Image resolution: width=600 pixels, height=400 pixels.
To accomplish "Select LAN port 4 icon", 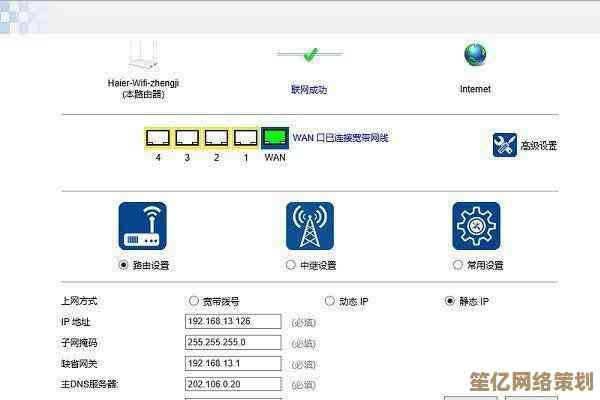I will [158, 138].
